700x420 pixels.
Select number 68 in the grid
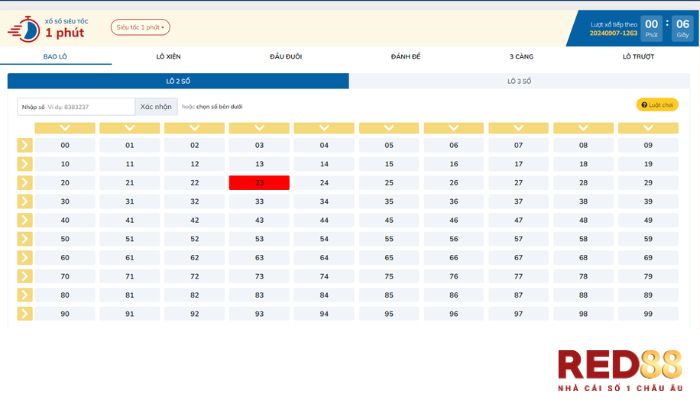tap(583, 258)
